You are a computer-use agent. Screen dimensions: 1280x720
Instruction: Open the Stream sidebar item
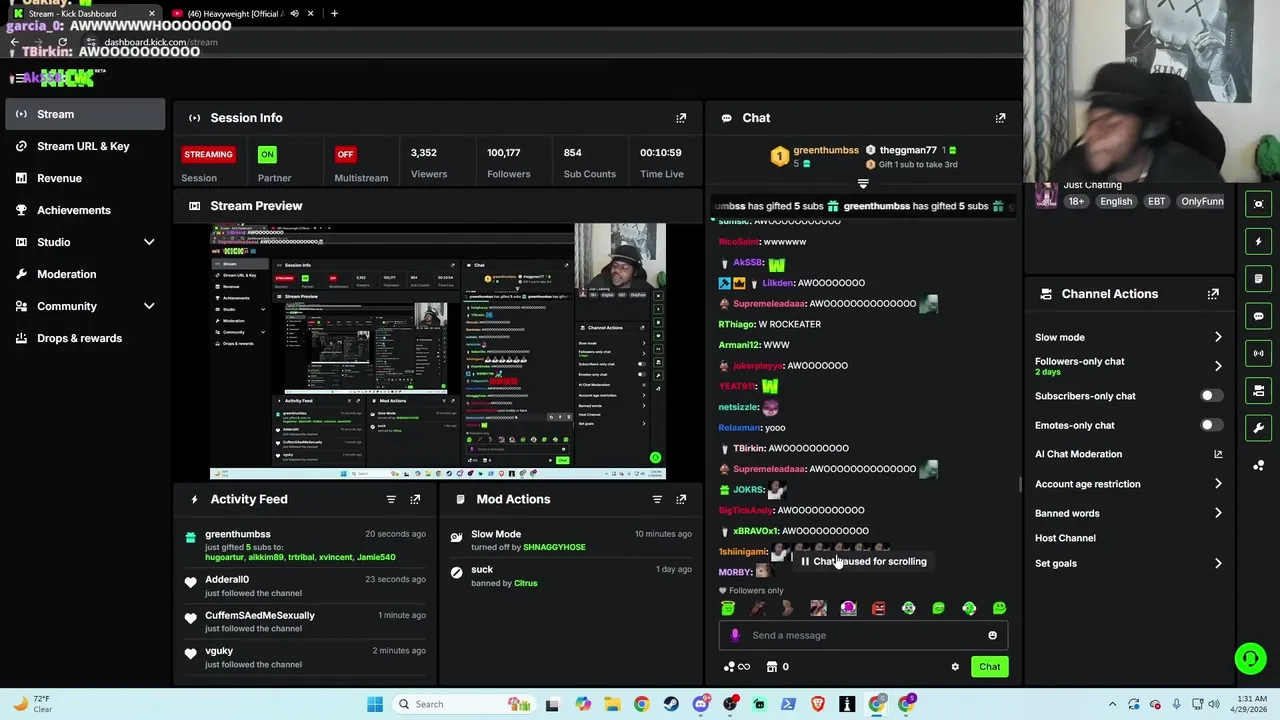pos(85,114)
